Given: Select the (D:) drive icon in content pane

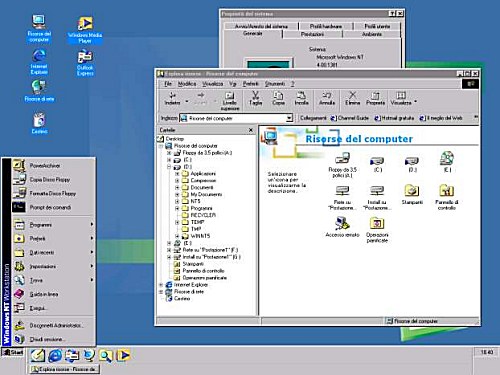Looking at the screenshot, I should pyautogui.click(x=412, y=164).
